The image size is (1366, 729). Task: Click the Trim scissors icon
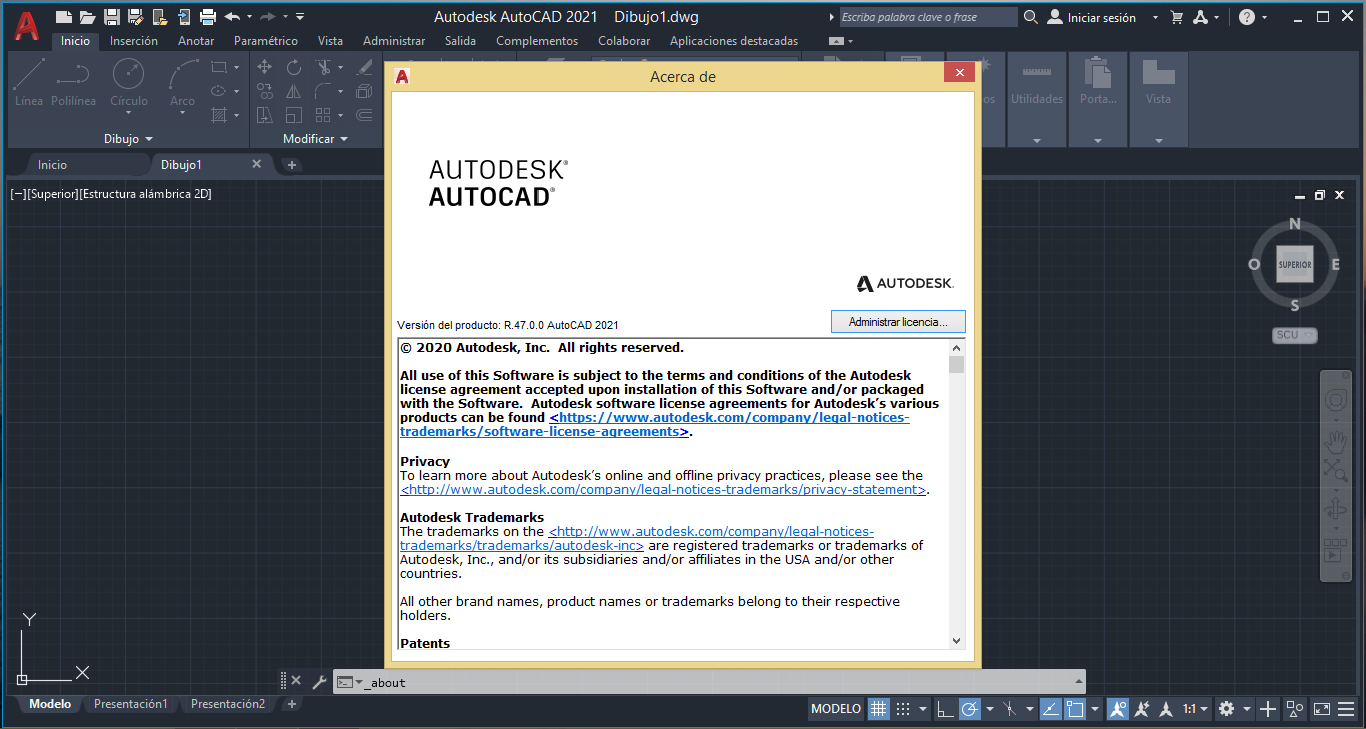(x=323, y=67)
